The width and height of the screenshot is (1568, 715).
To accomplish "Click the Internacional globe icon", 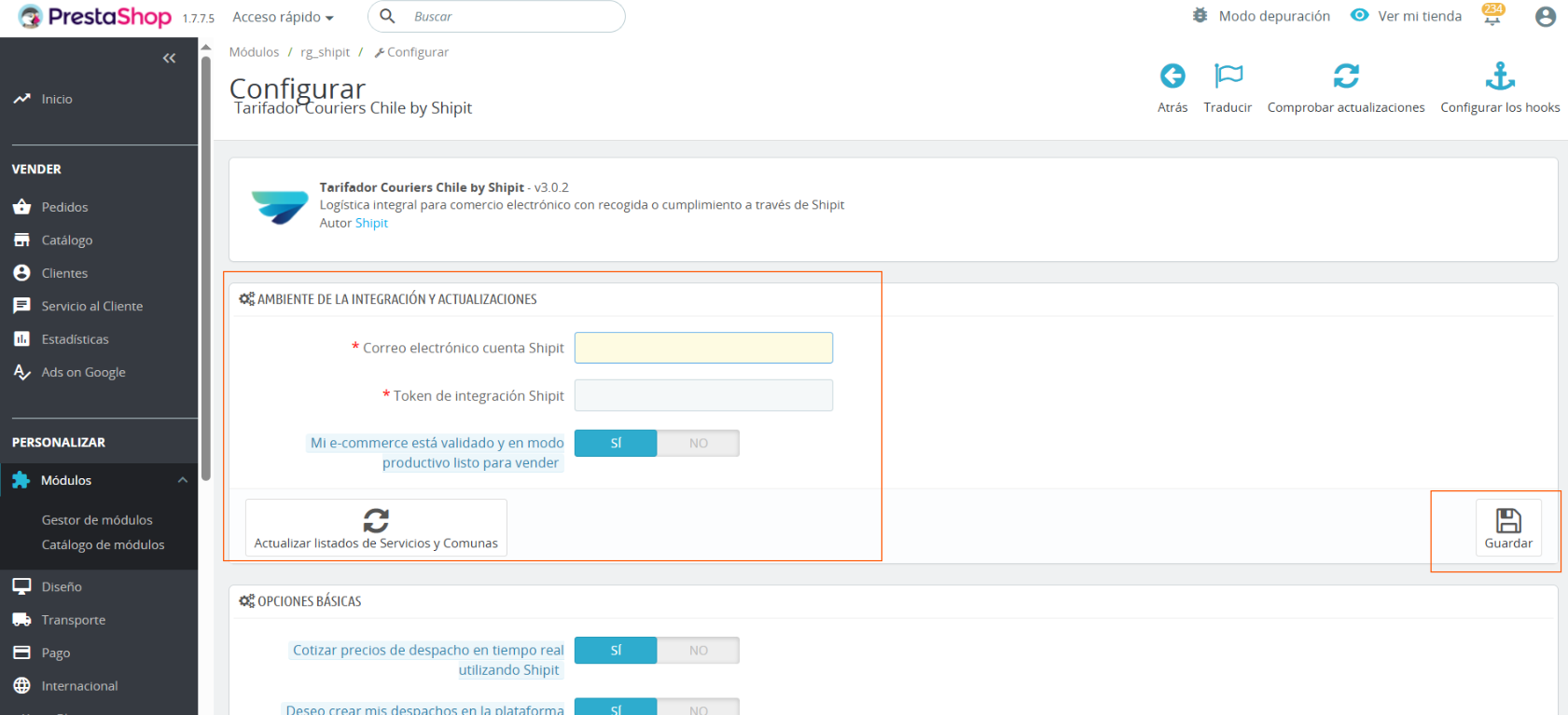I will click(21, 685).
